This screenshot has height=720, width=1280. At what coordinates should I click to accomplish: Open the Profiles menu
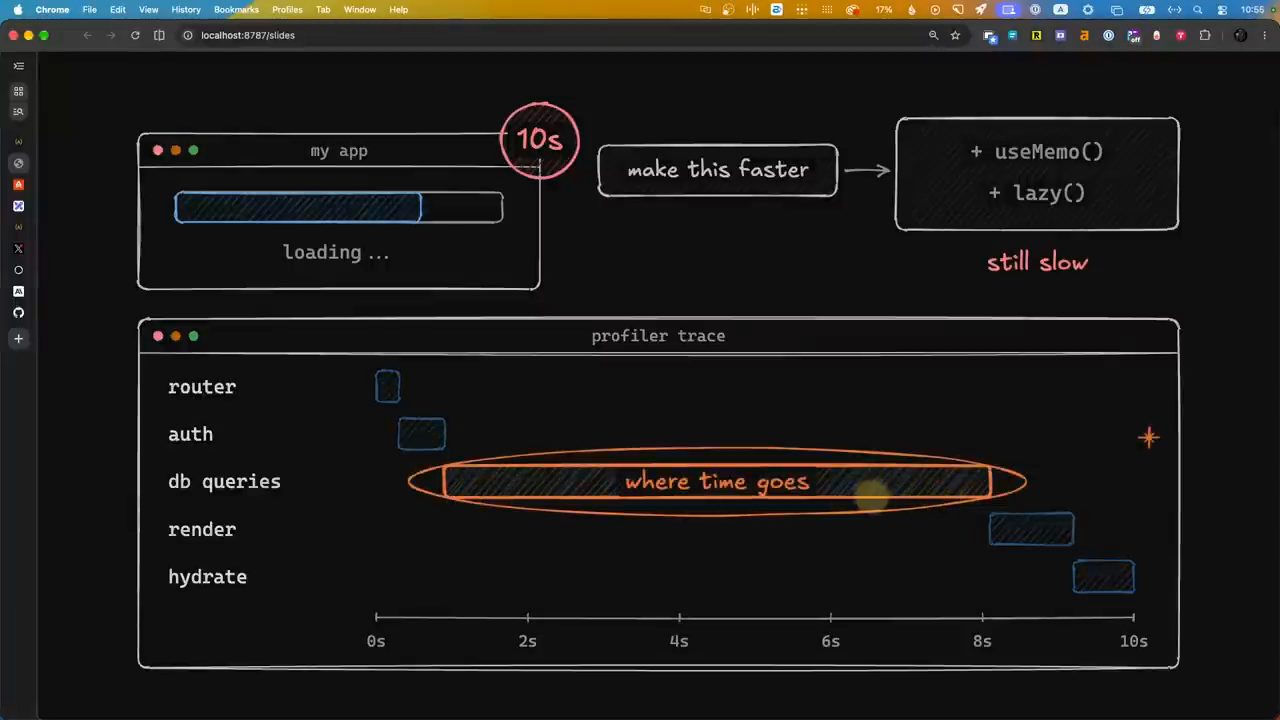pos(287,10)
